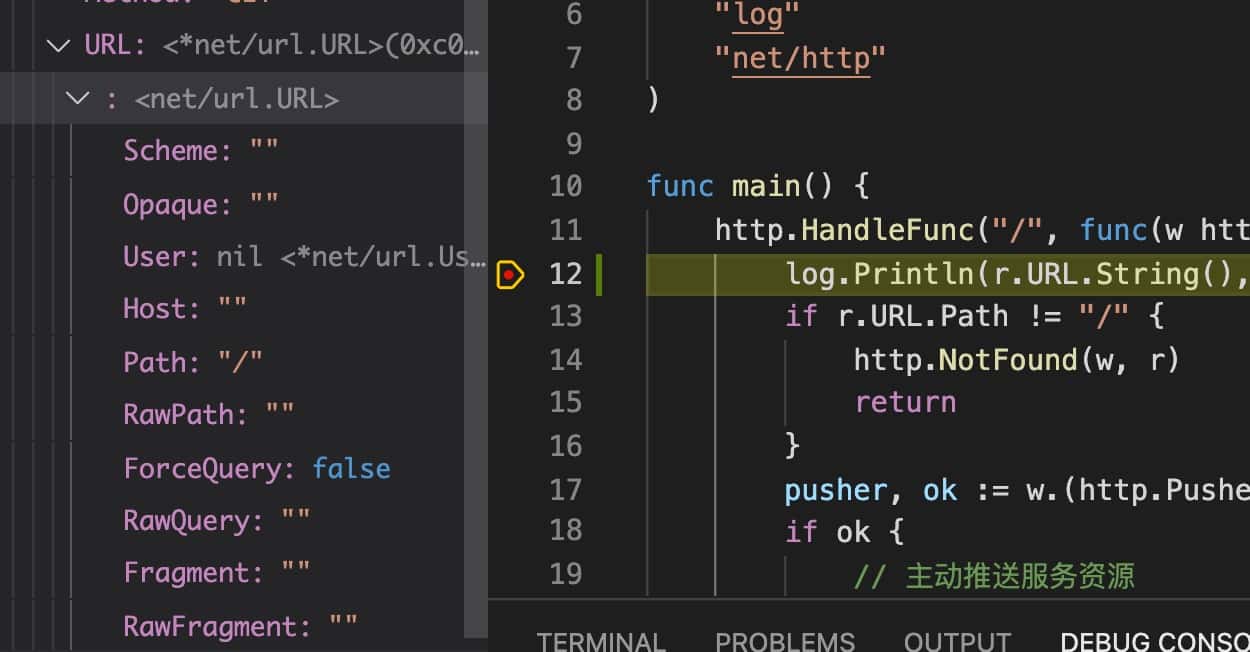Open the TERMINAL panel tab

(x=601, y=641)
